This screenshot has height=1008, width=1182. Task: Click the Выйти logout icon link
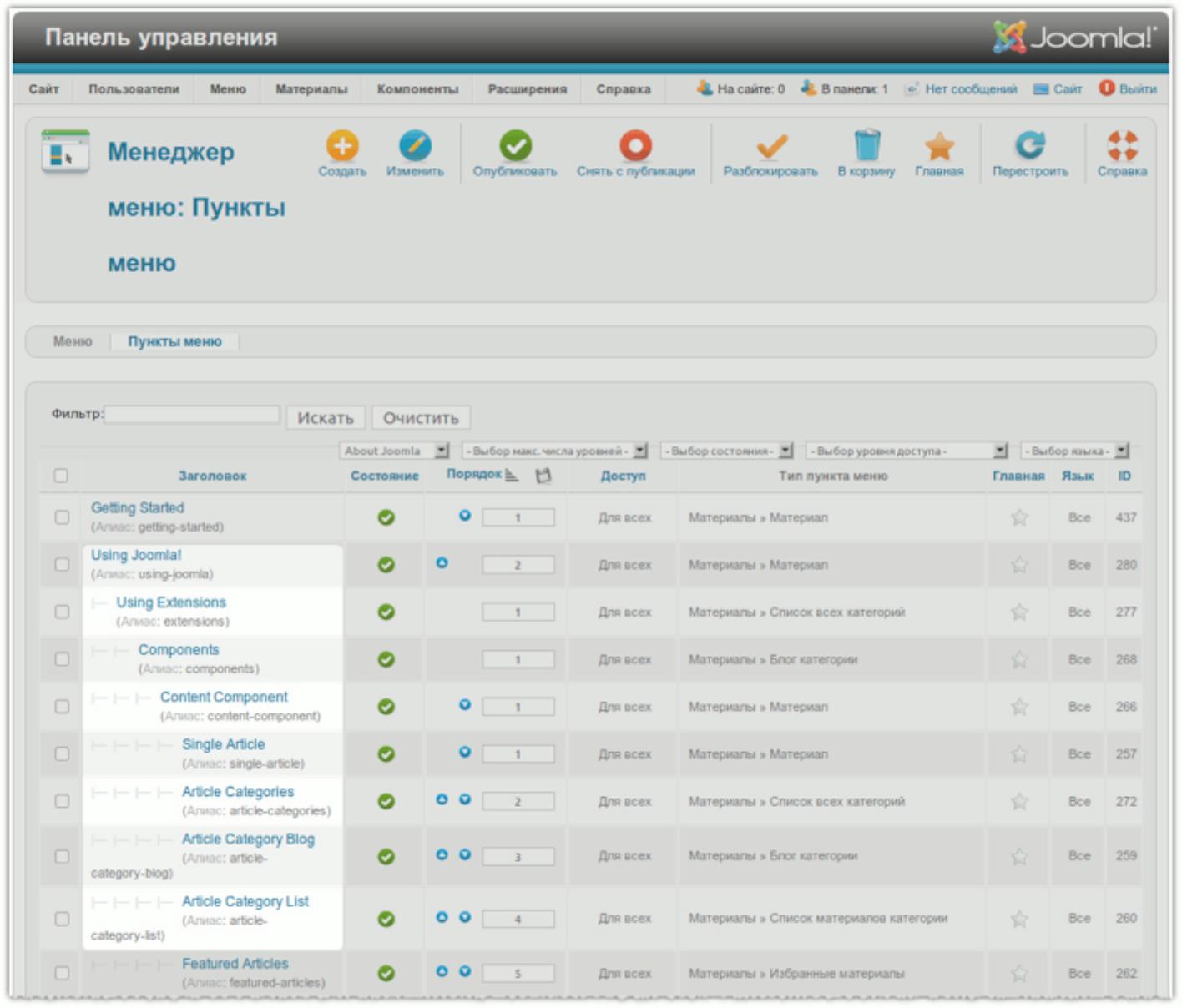click(1128, 88)
